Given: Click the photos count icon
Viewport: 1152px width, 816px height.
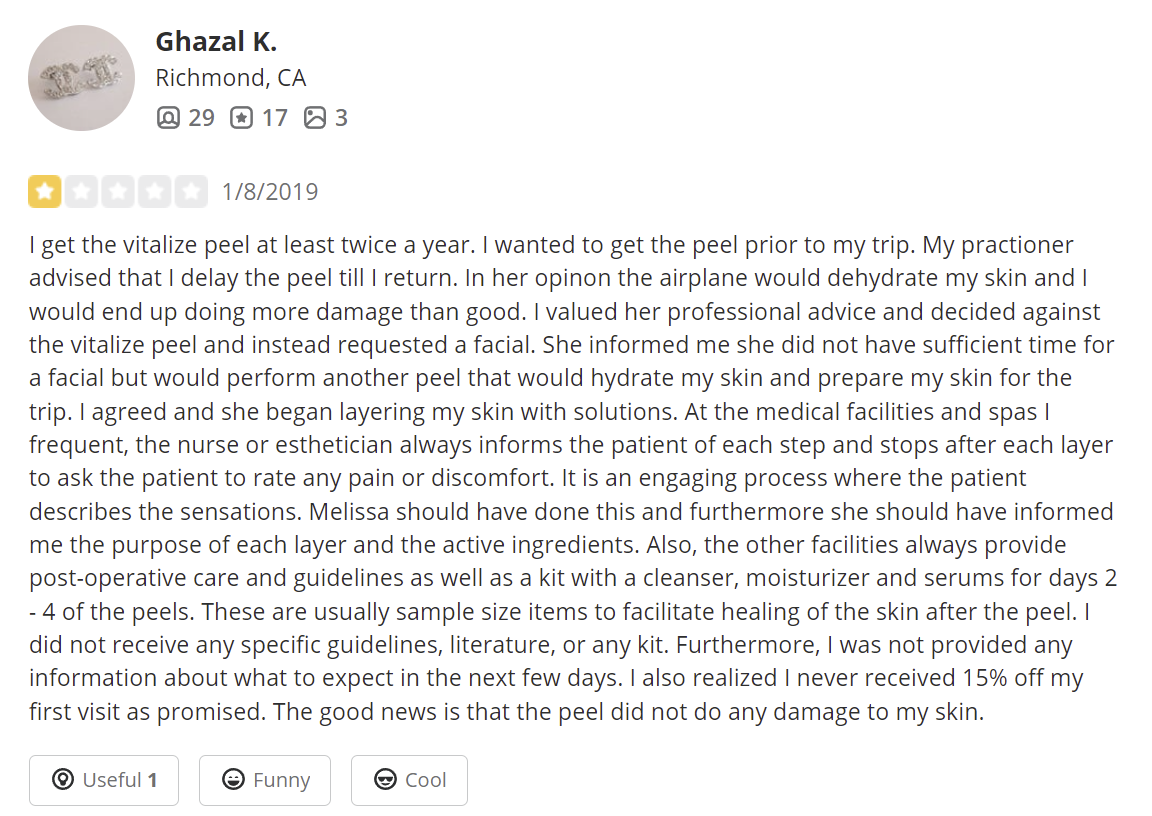Looking at the screenshot, I should tap(314, 118).
